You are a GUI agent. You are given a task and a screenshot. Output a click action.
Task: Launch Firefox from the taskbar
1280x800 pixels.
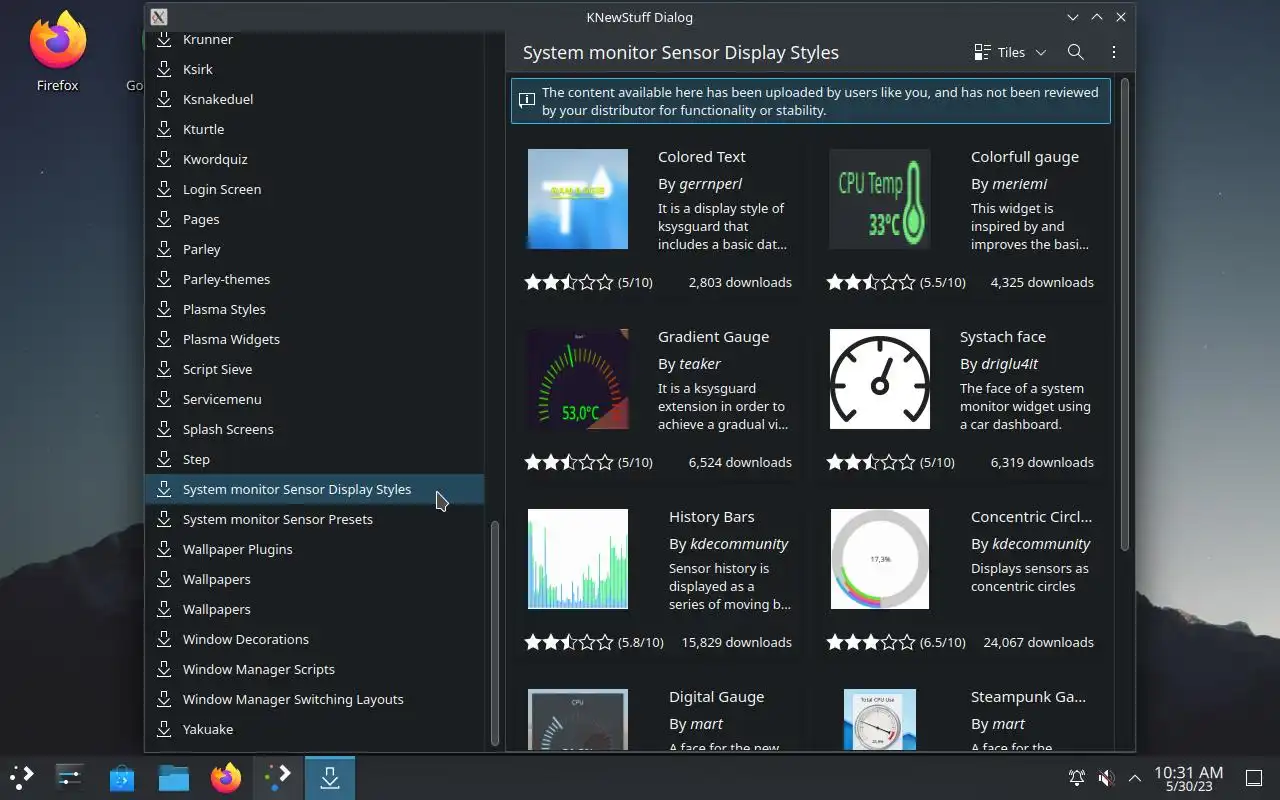226,776
